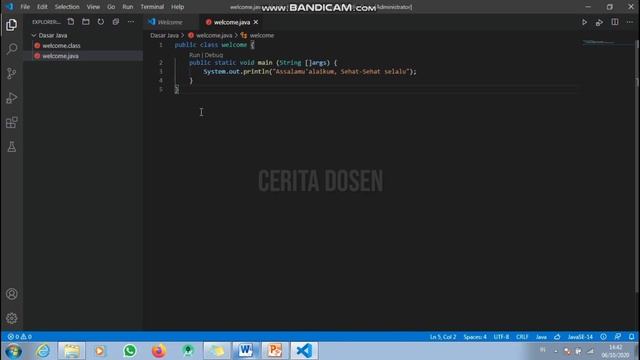The height and width of the screenshot is (360, 640).
Task: Change indentation via Spaces: 4
Action: (x=475, y=337)
